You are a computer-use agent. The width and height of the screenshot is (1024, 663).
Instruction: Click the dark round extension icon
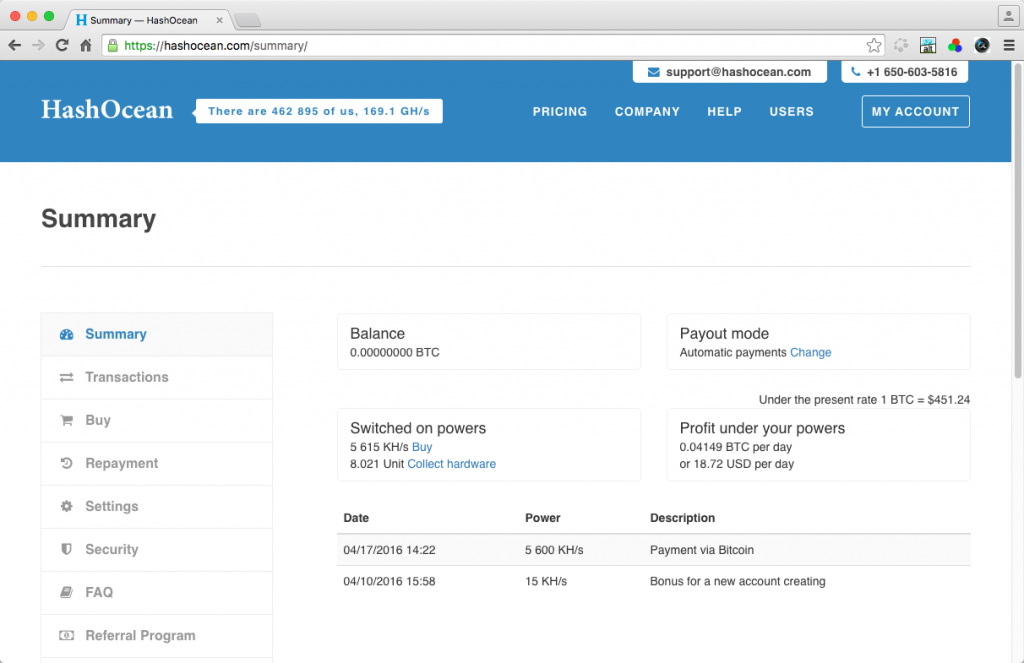(982, 45)
